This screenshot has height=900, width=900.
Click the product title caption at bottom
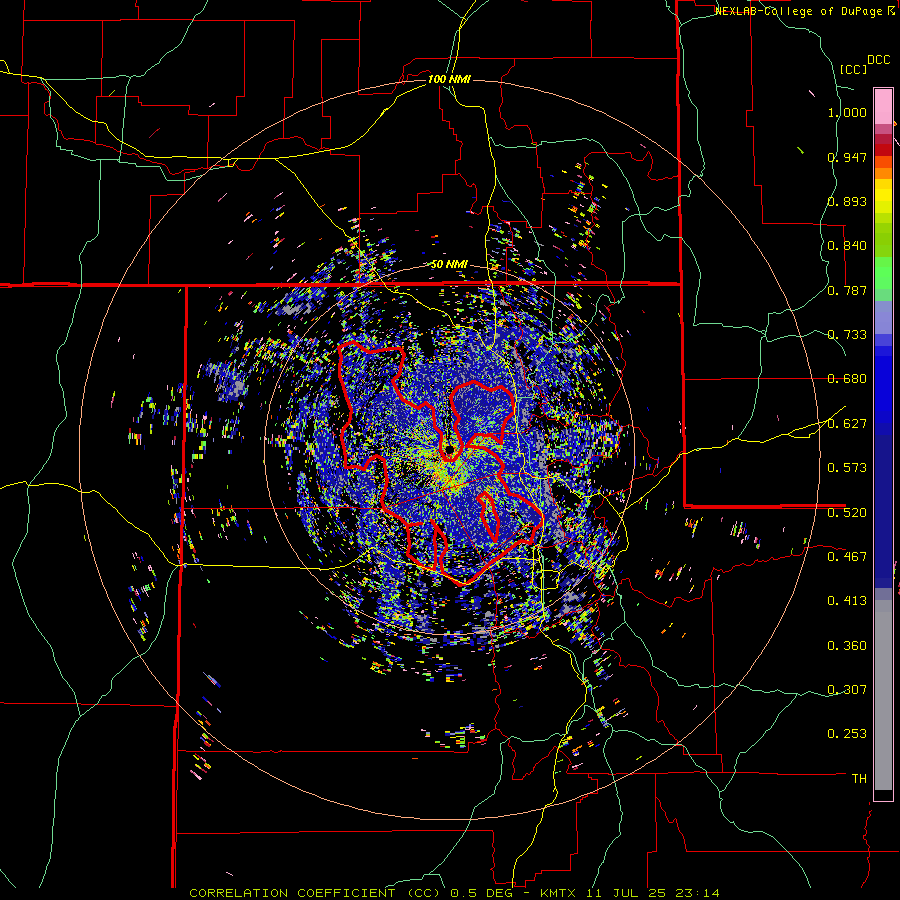(455, 893)
